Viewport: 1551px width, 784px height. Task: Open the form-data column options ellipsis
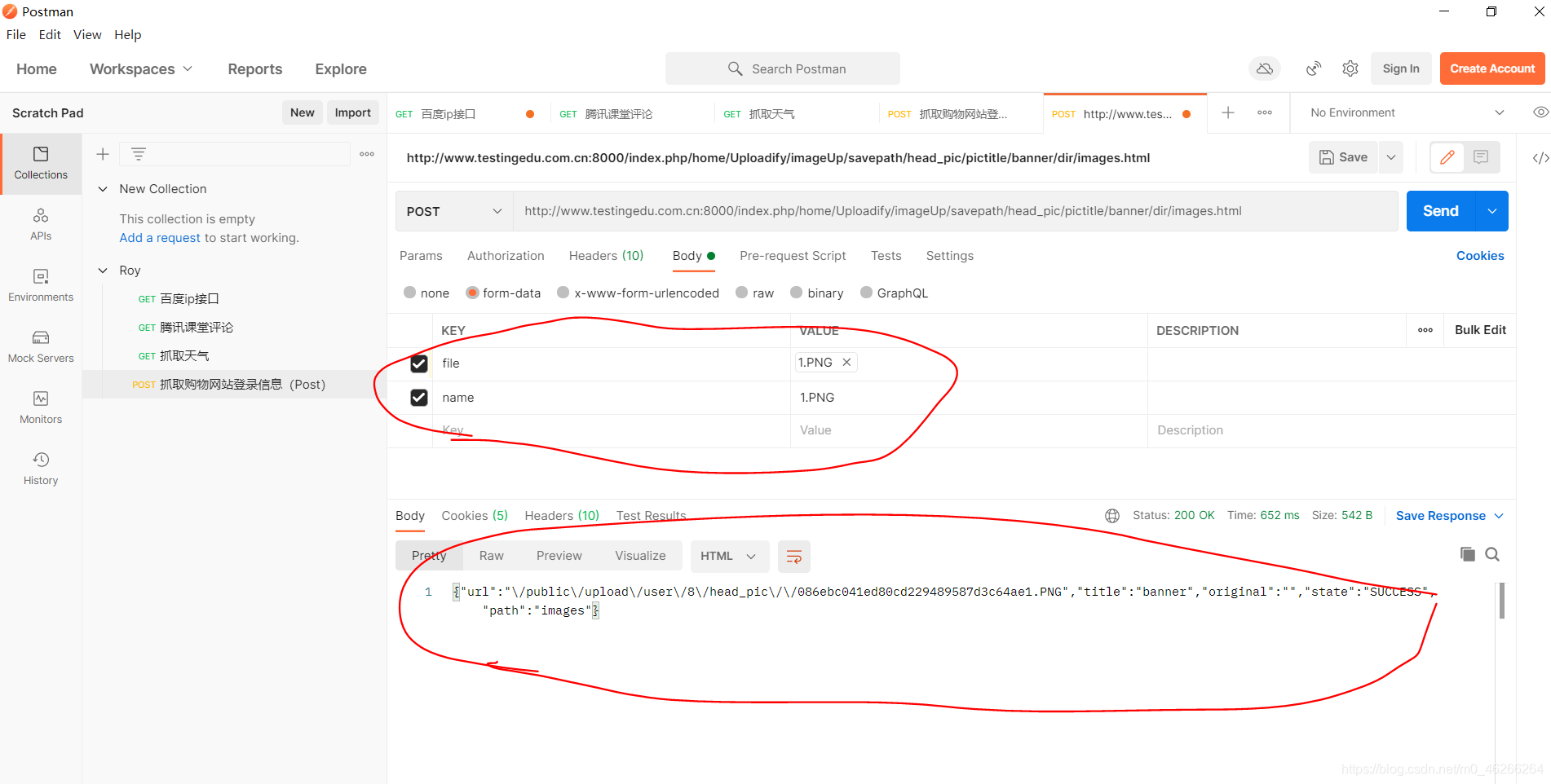click(x=1425, y=330)
